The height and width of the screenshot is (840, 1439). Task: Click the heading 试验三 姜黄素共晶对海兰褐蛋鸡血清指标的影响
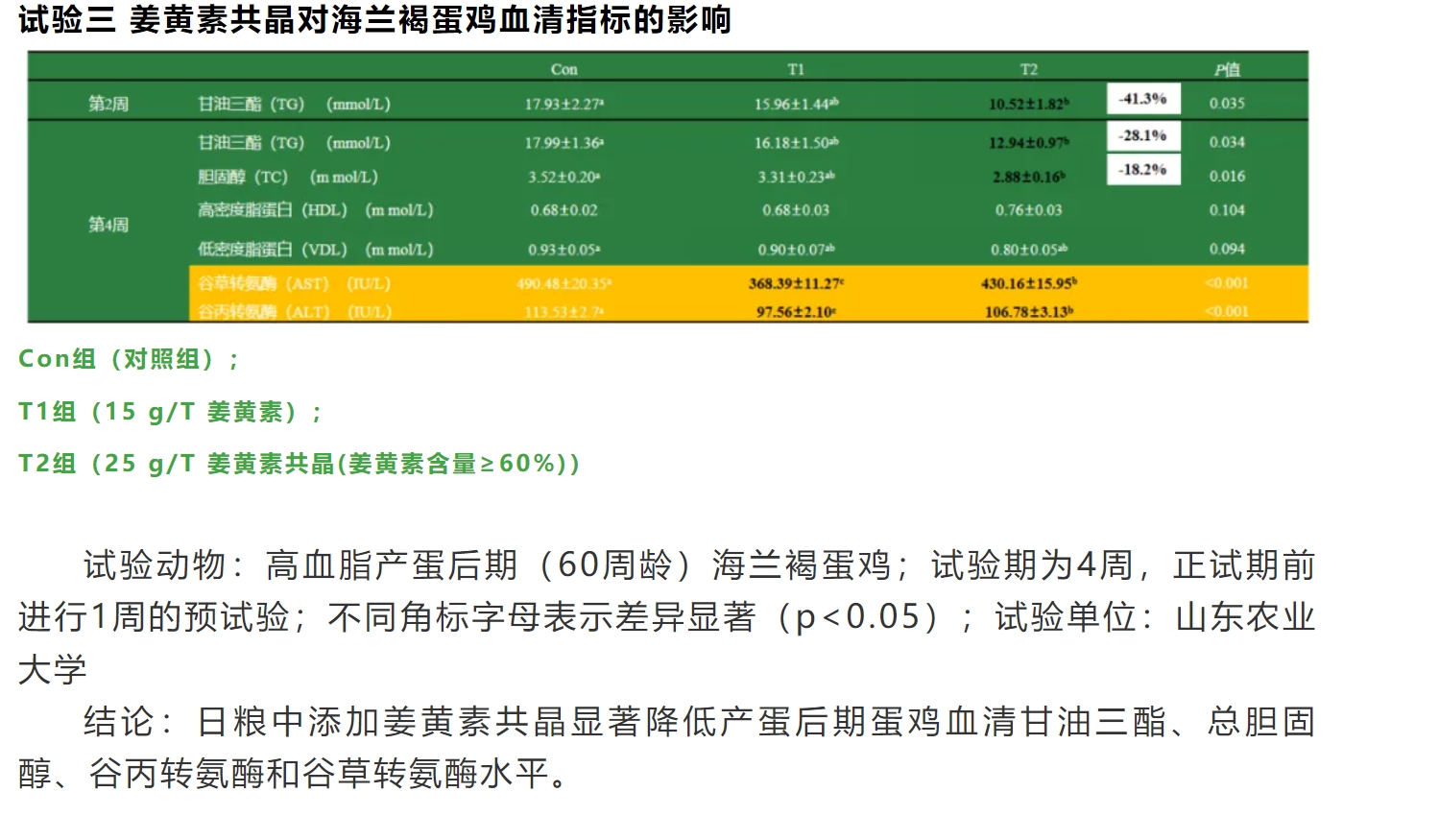[374, 20]
